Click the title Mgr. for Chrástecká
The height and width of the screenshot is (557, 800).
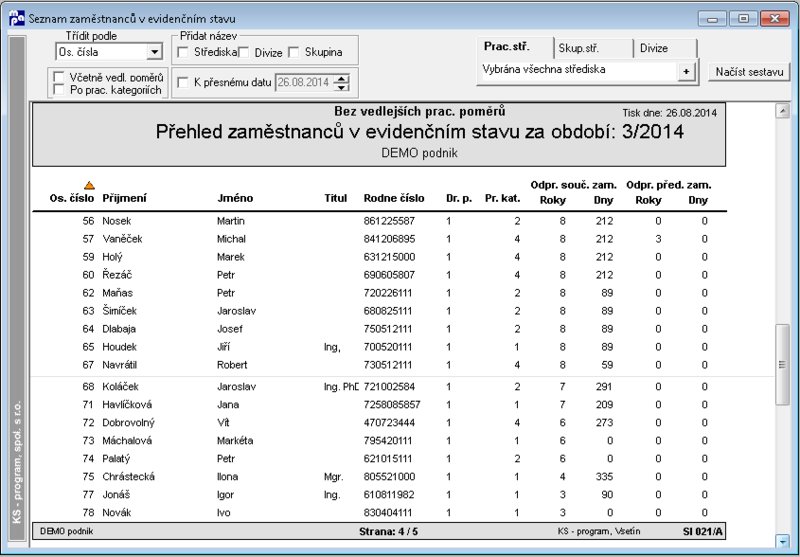click(334, 477)
